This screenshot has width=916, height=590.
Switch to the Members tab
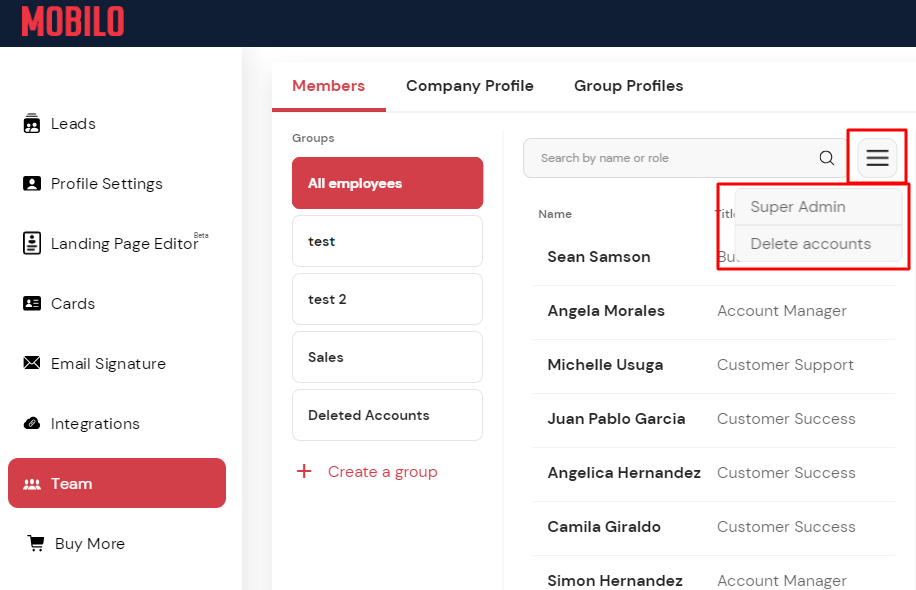[x=328, y=86]
